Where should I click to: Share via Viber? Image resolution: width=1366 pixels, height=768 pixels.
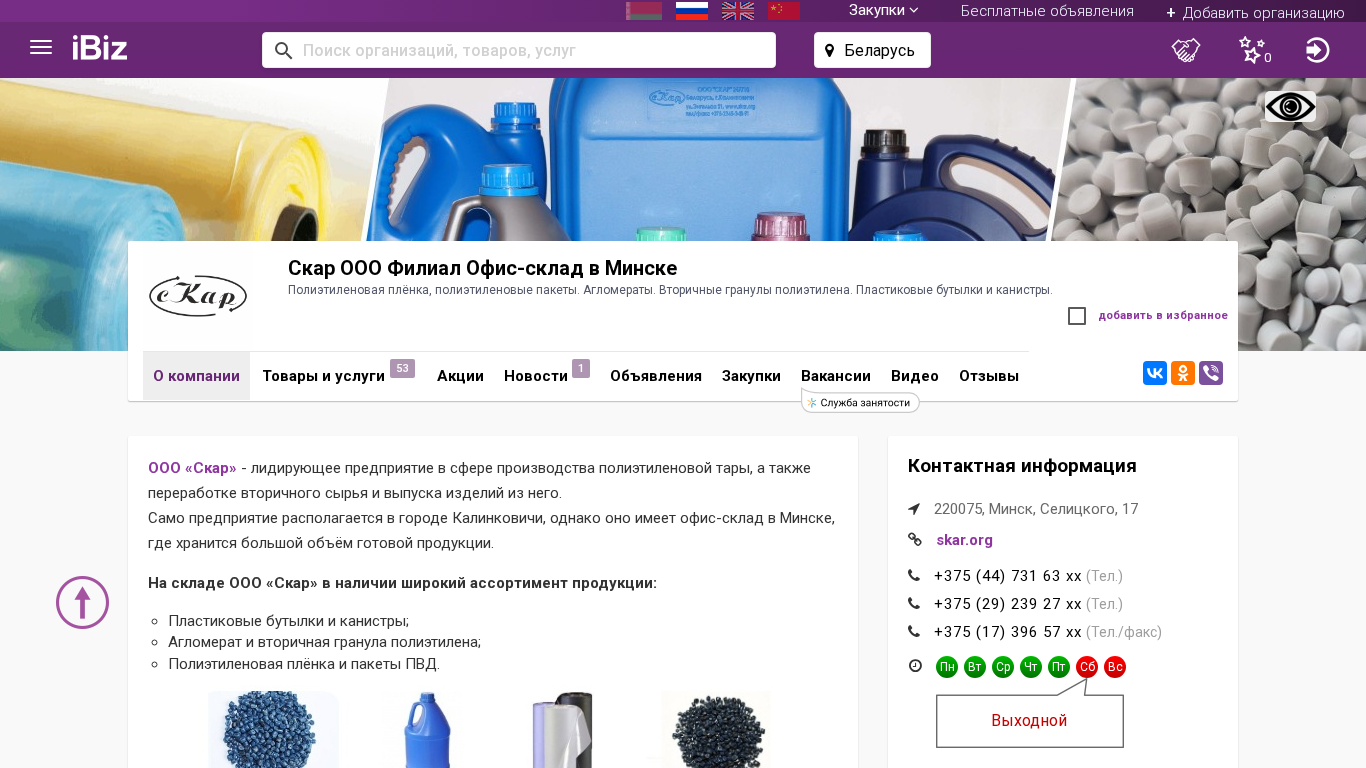[1211, 373]
